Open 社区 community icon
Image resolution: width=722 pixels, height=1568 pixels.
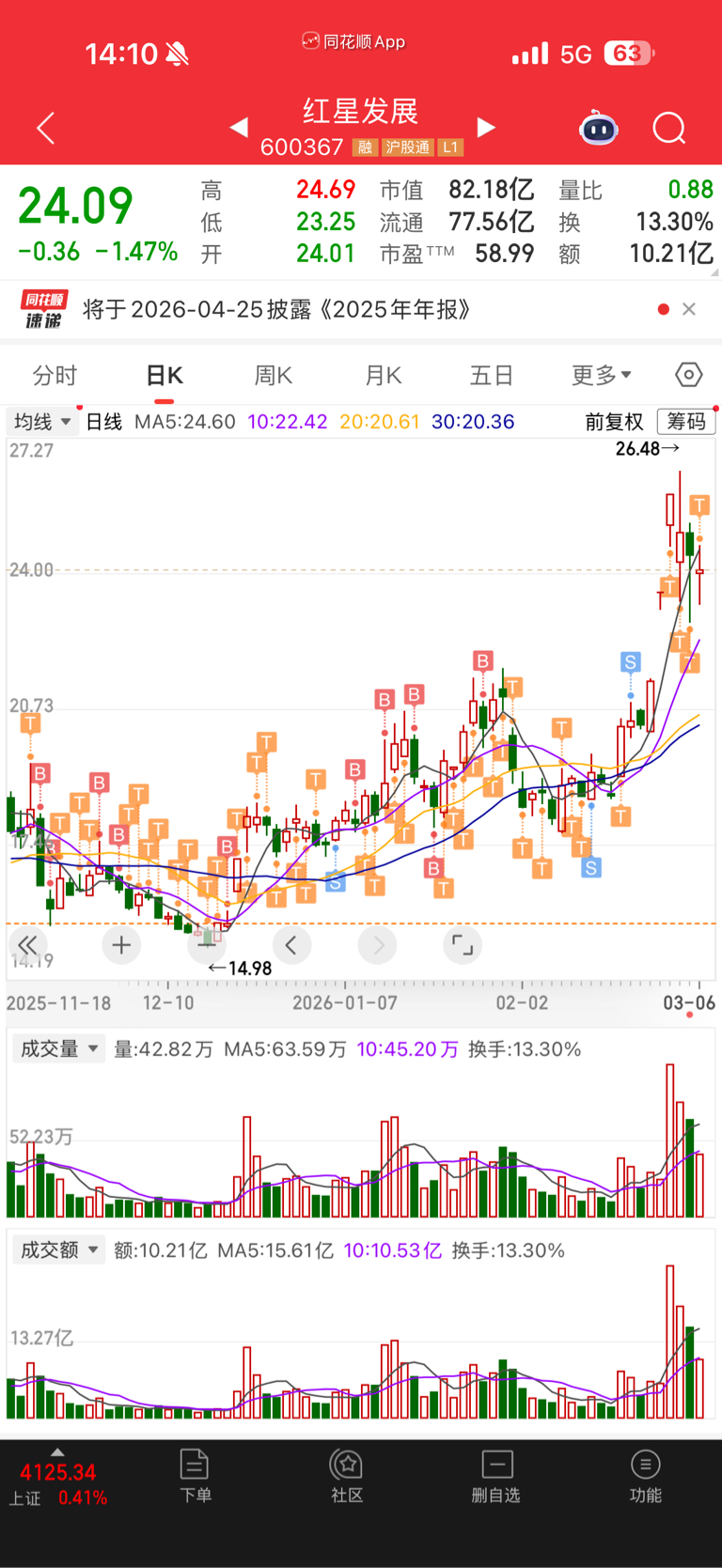347,1476
